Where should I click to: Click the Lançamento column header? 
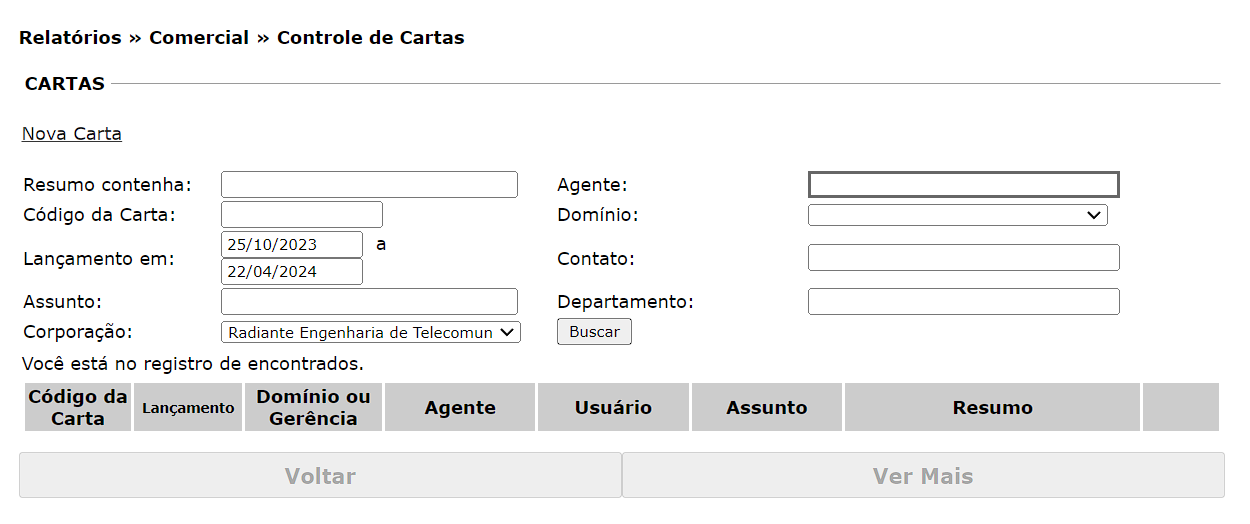click(188, 408)
